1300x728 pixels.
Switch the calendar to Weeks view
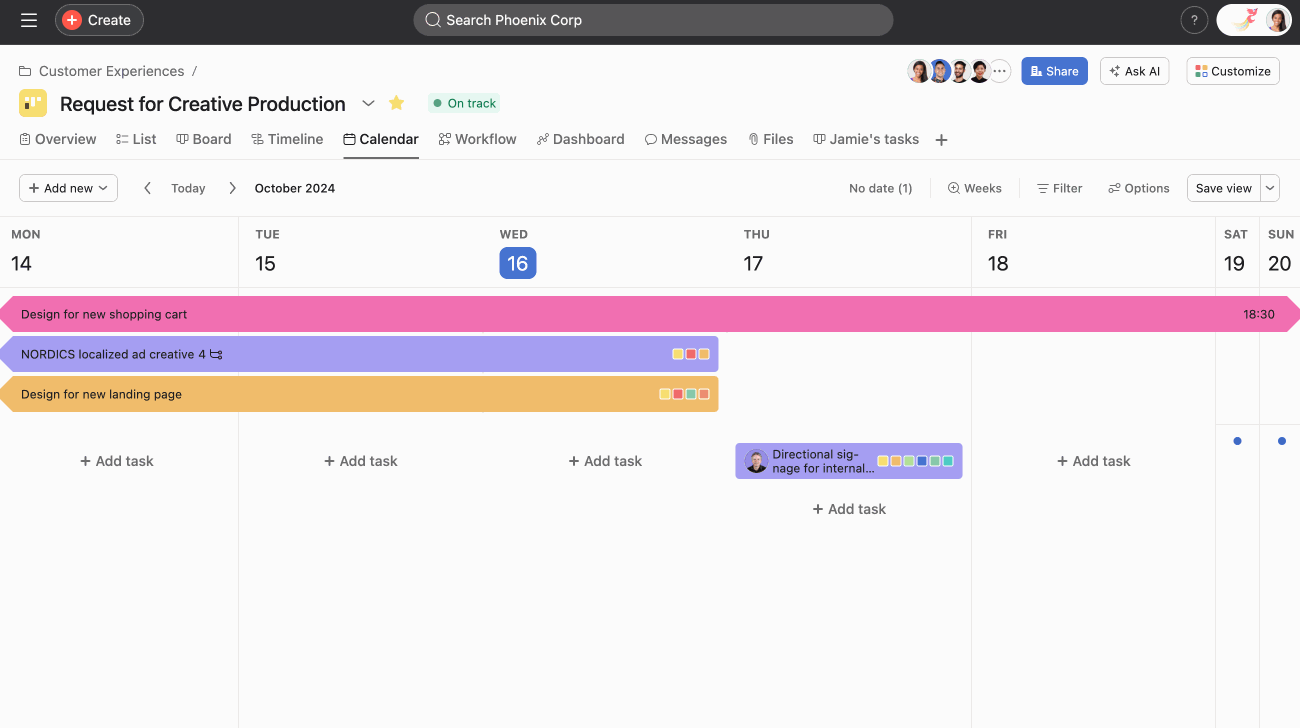tap(974, 188)
